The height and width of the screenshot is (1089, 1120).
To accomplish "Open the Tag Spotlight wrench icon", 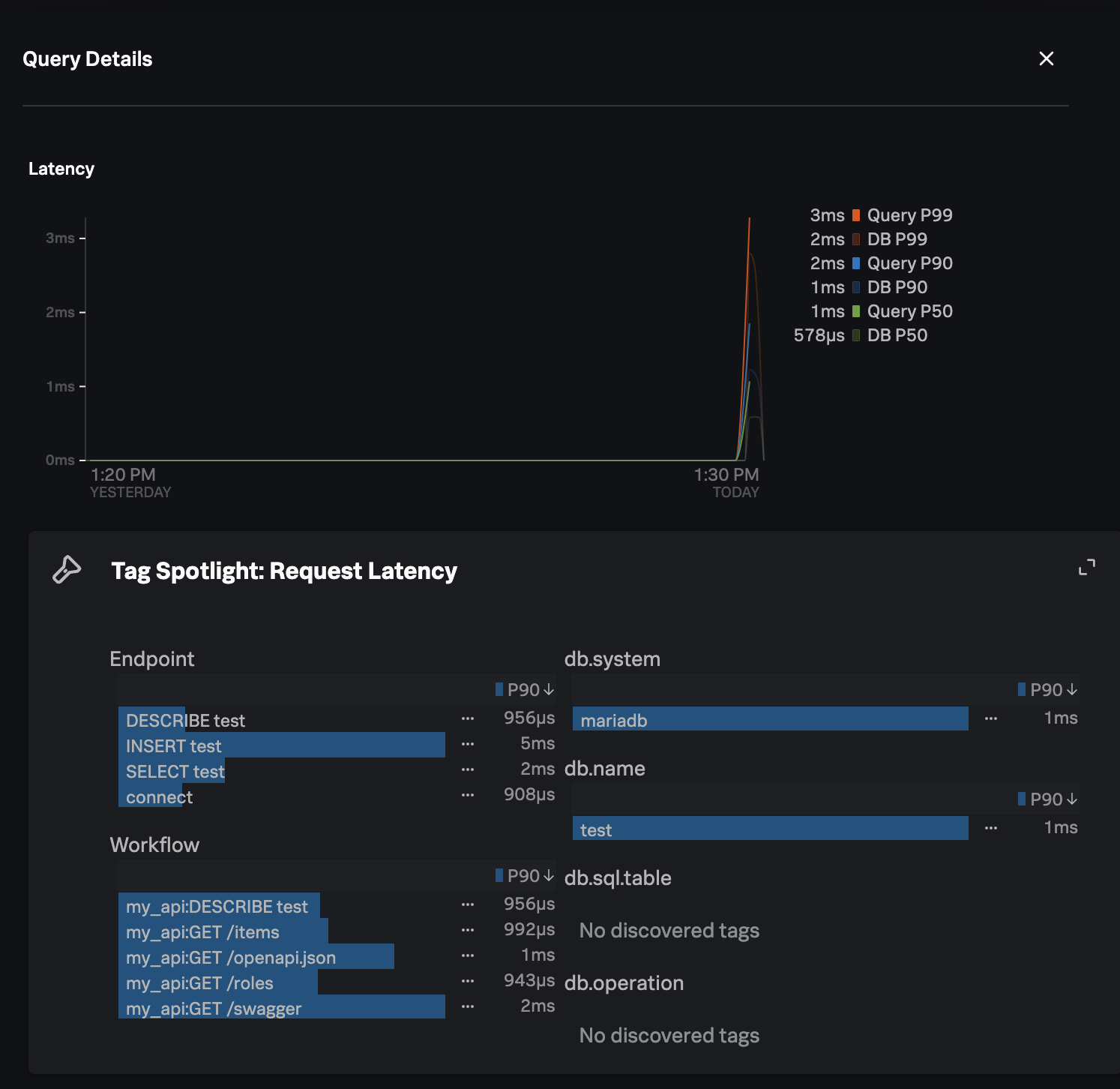I will coord(67,570).
